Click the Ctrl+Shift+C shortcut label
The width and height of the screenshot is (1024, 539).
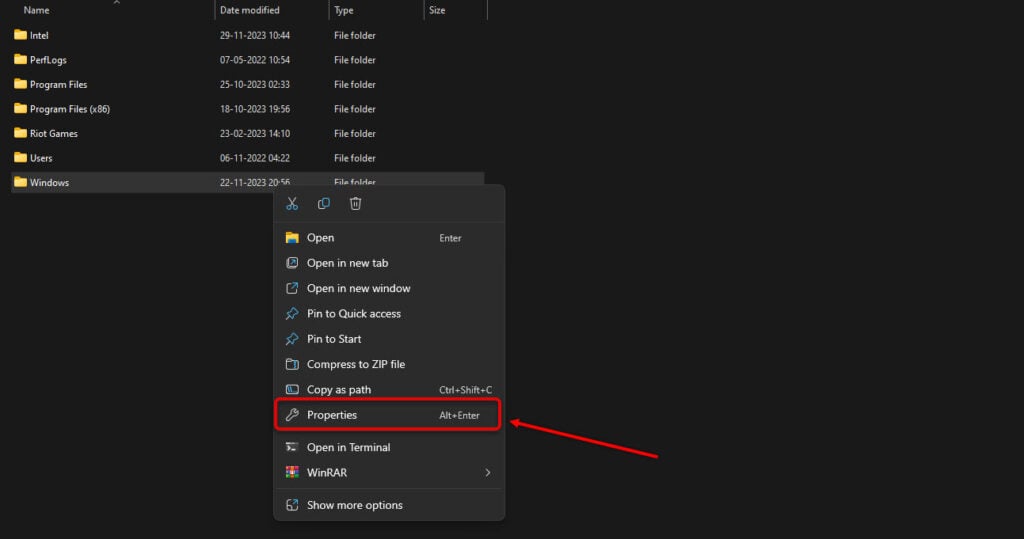pyautogui.click(x=466, y=390)
